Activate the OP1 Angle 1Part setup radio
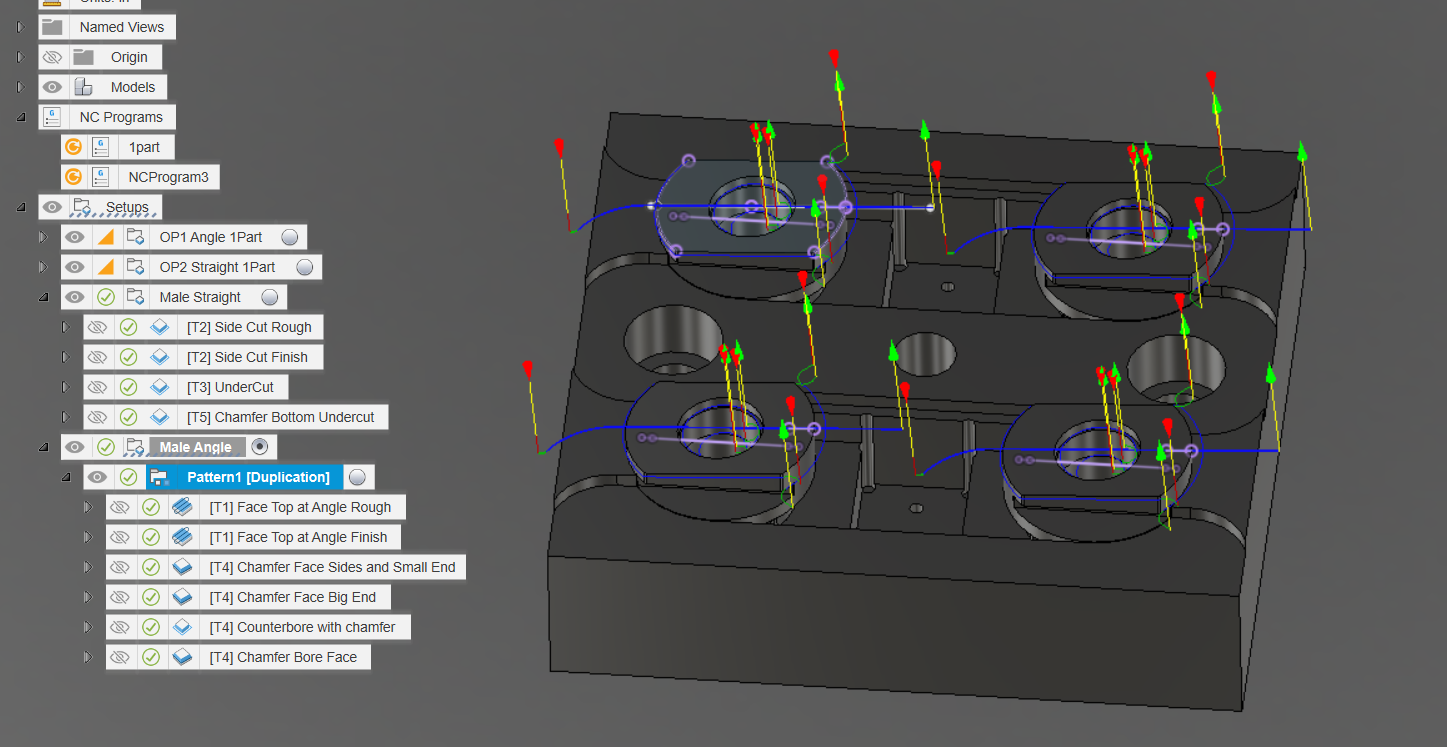Viewport: 1447px width, 747px height. tap(289, 237)
